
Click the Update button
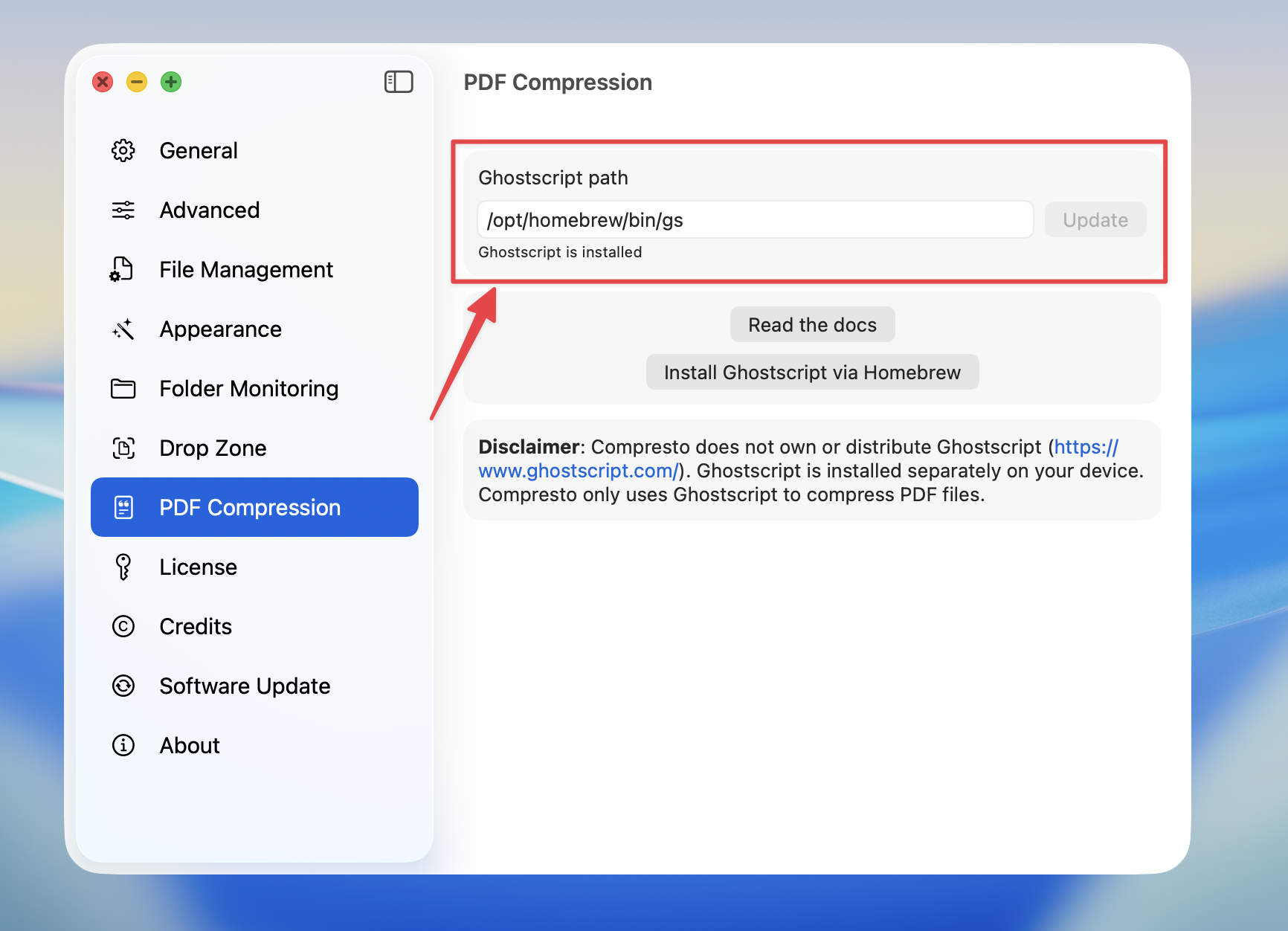pos(1095,220)
